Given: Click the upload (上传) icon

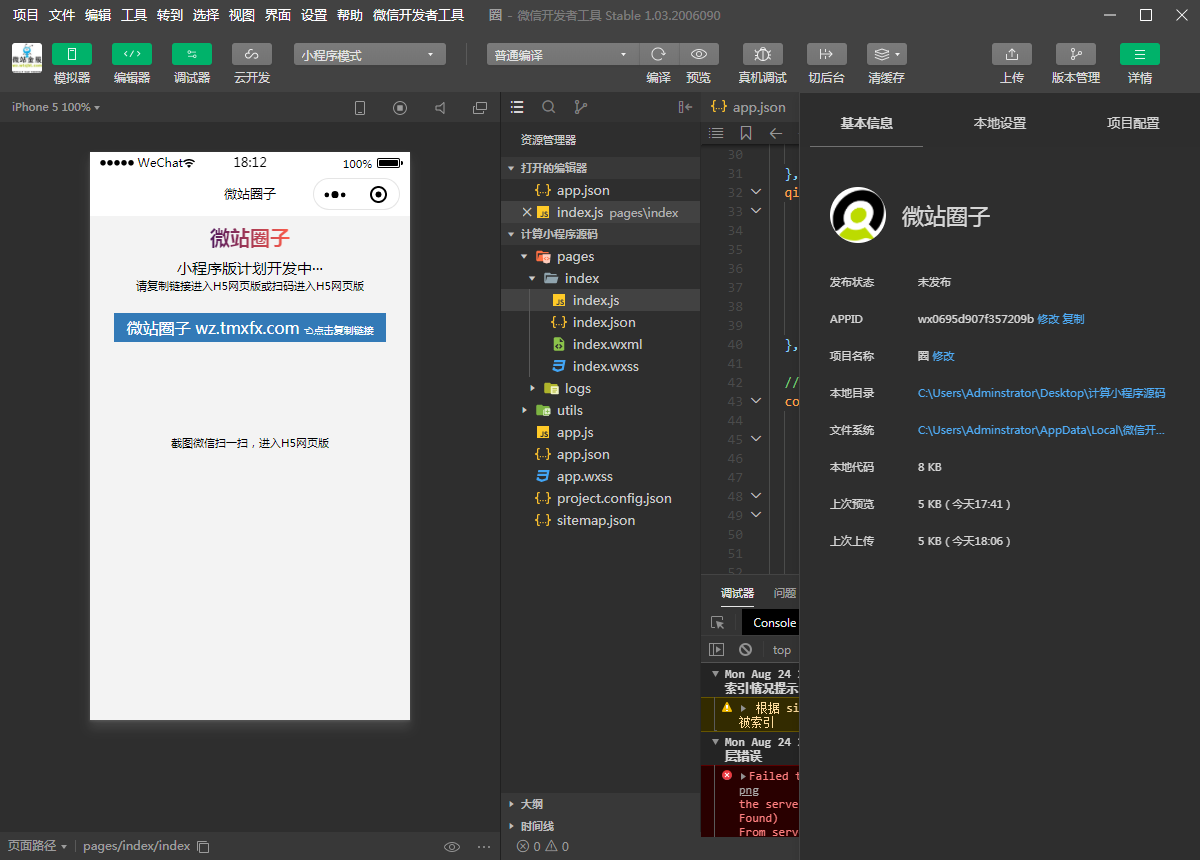Looking at the screenshot, I should pos(1011,54).
